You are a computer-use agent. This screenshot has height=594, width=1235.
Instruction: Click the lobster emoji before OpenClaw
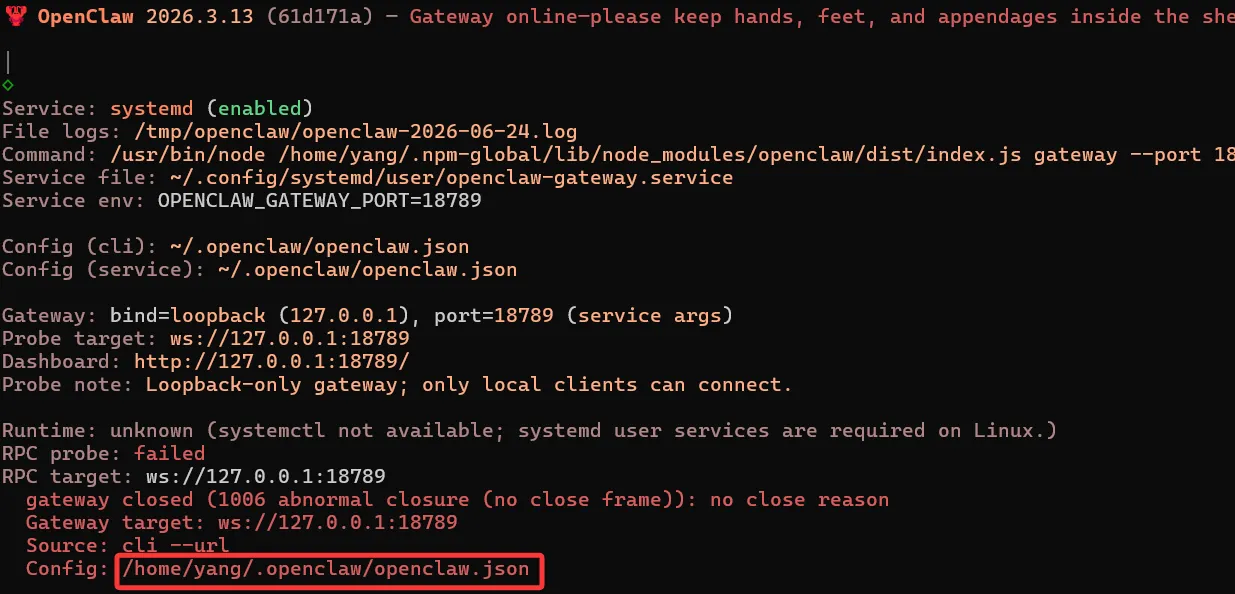[x=15, y=17]
